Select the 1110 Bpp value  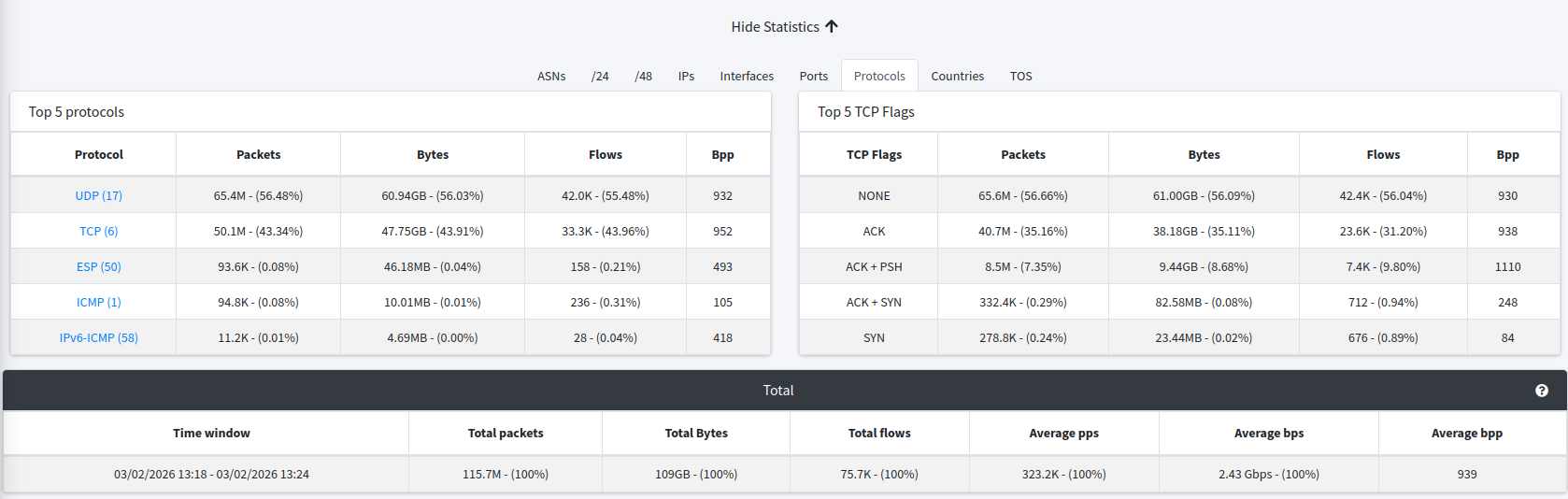(x=1508, y=267)
